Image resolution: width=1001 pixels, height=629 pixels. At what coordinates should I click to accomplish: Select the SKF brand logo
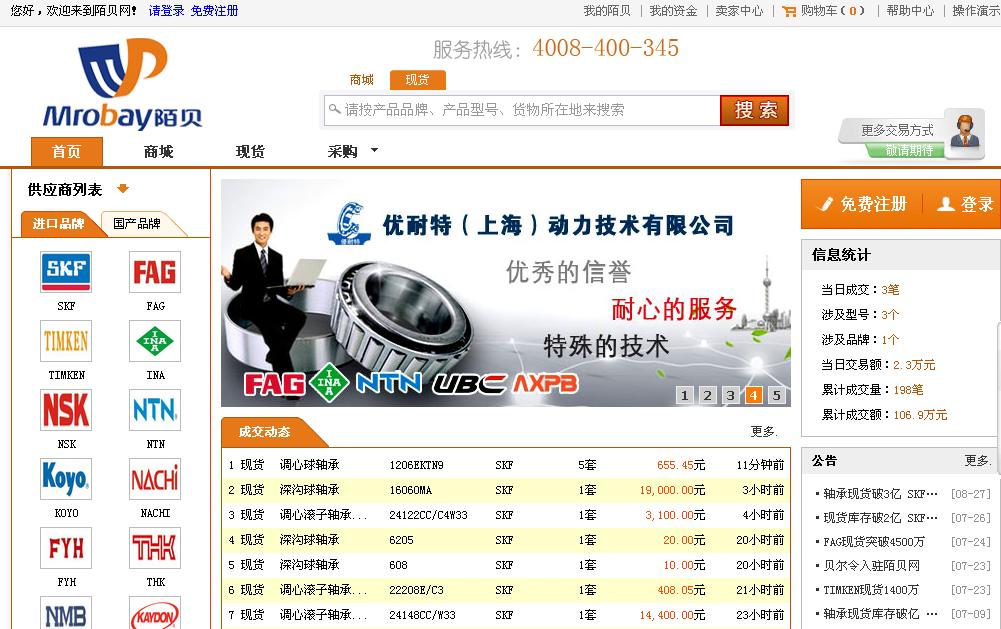coord(65,272)
